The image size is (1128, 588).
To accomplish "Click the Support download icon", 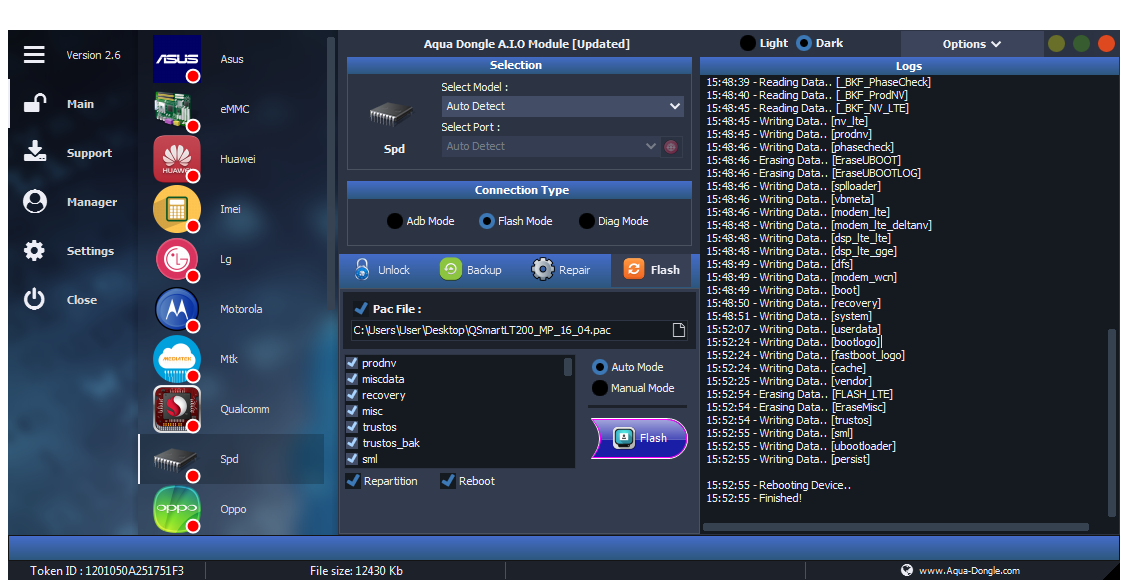I will pyautogui.click(x=35, y=152).
